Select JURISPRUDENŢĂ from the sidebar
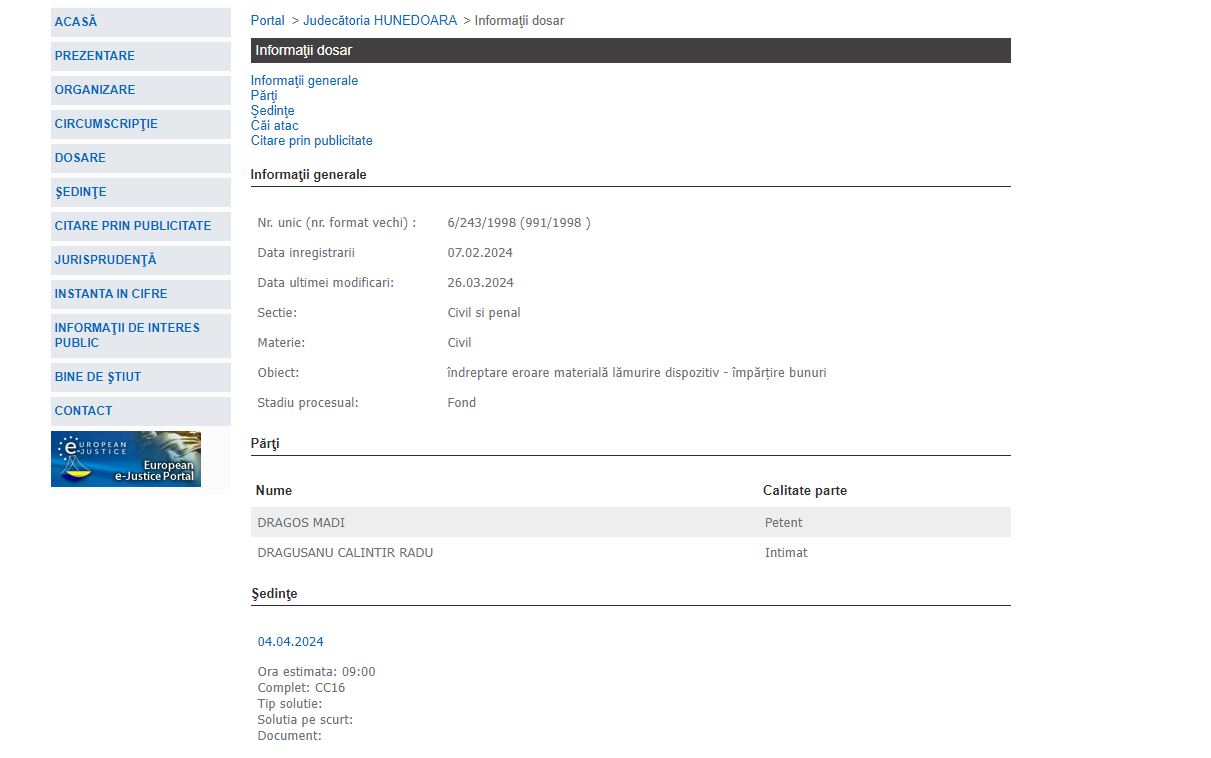This screenshot has height=758, width=1211. (x=105, y=260)
